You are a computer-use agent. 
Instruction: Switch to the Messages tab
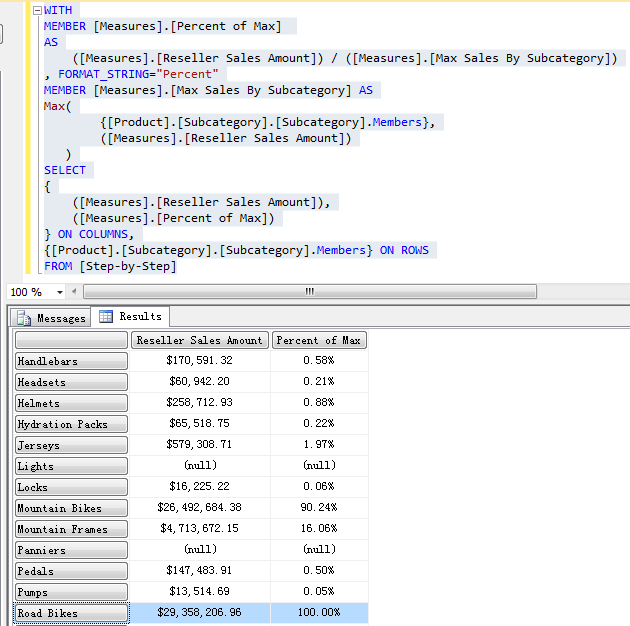click(51, 318)
